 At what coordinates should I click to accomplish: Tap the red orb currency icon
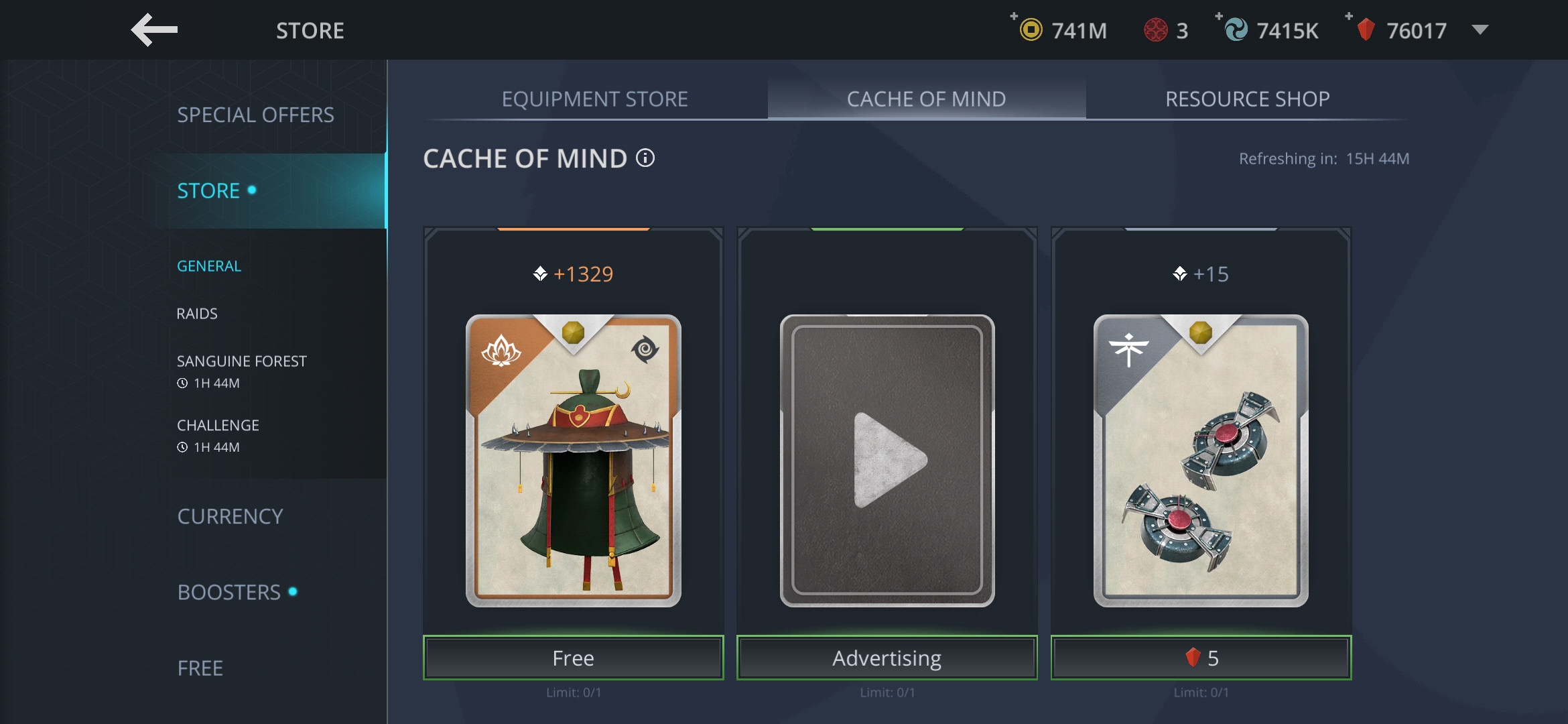point(1156,30)
